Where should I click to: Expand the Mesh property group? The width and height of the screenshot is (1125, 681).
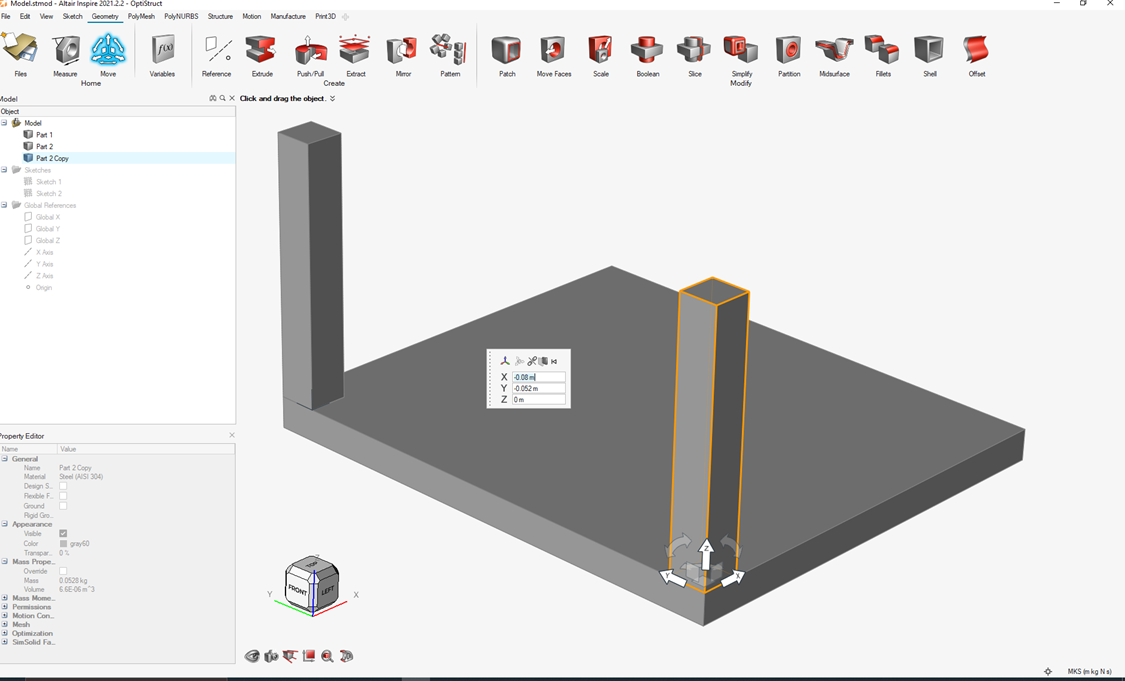pyautogui.click(x=5, y=624)
